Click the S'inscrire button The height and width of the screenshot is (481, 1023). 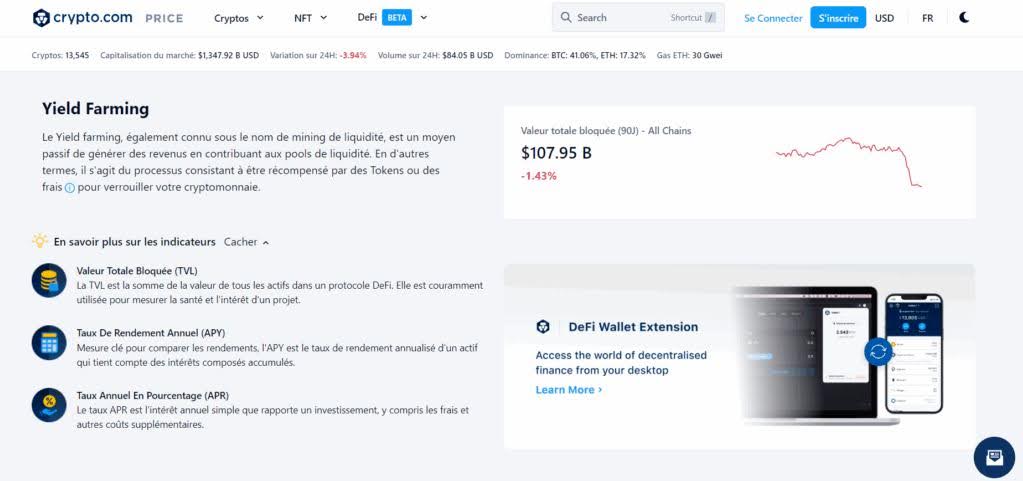click(x=837, y=18)
